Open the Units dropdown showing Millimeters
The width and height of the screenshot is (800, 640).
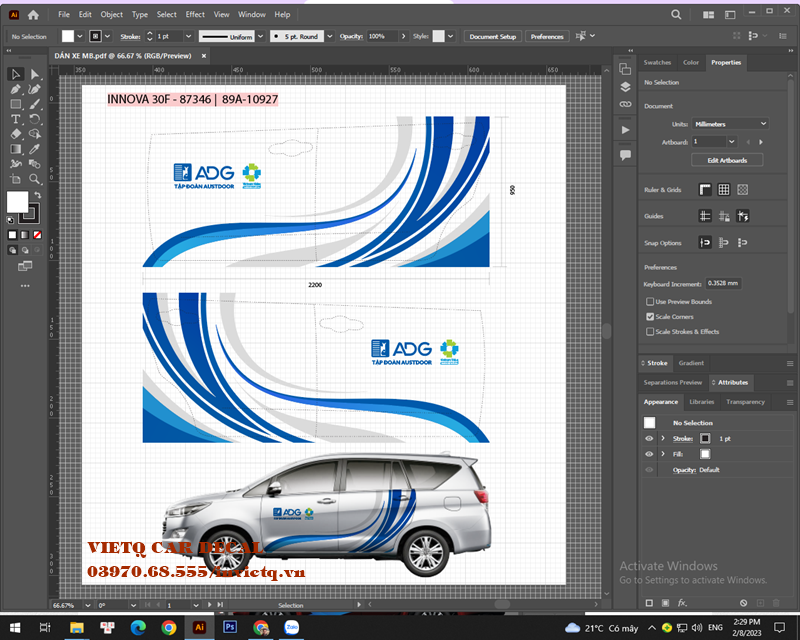(x=729, y=124)
